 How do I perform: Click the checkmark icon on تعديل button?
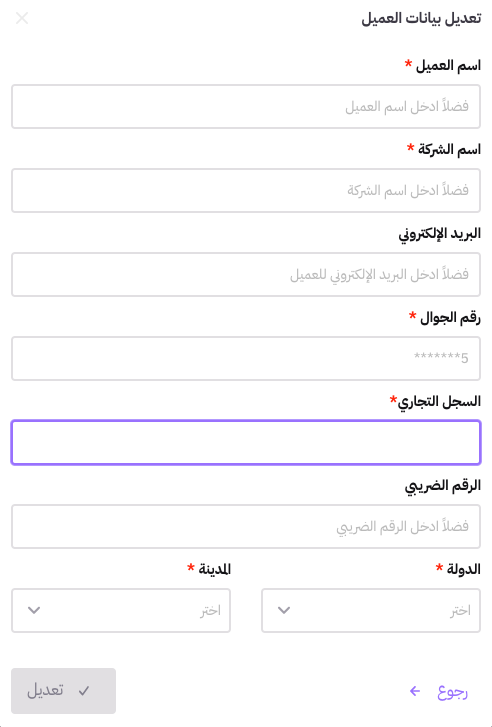pyautogui.click(x=84, y=691)
